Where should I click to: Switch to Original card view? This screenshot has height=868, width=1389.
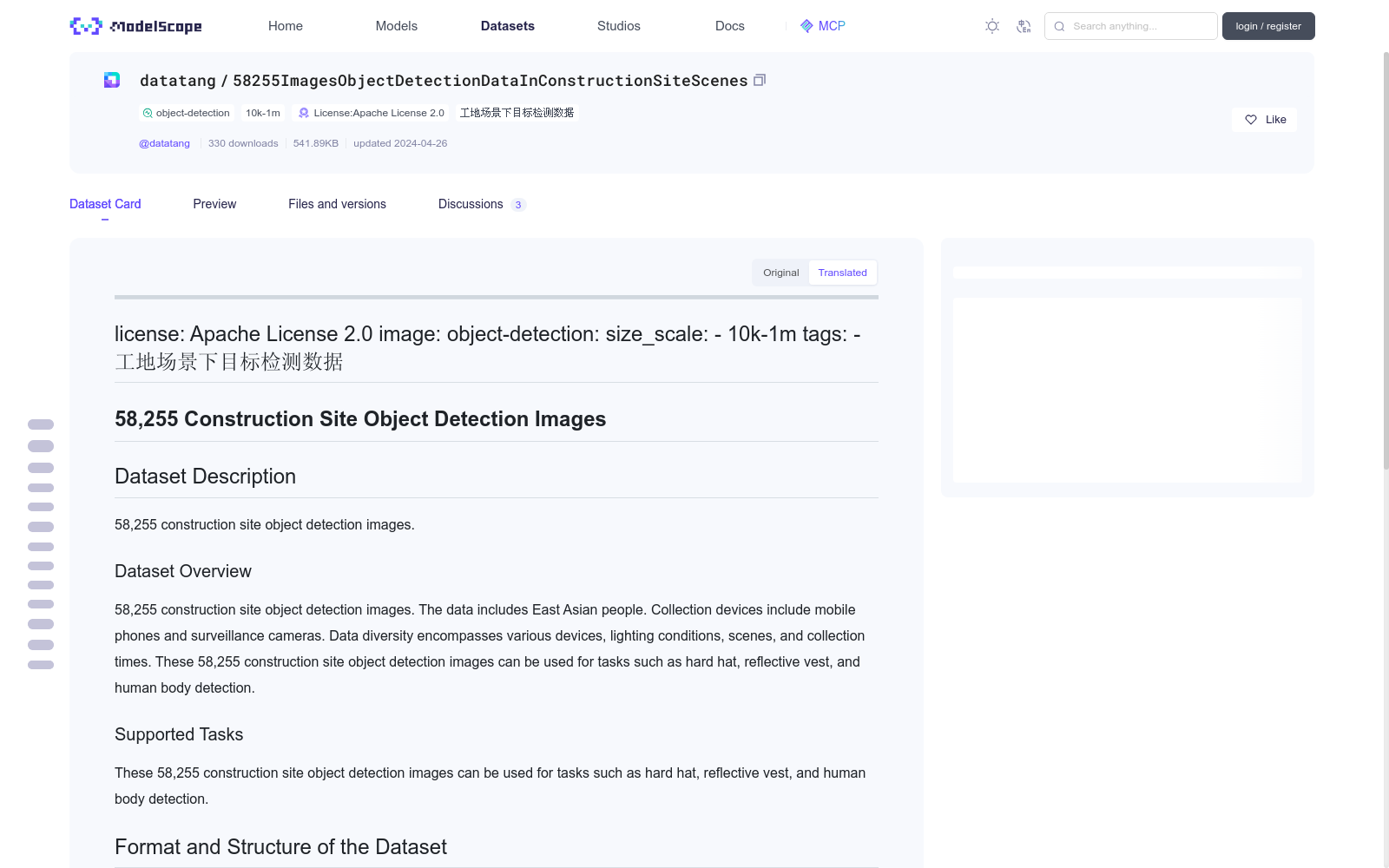[781, 273]
